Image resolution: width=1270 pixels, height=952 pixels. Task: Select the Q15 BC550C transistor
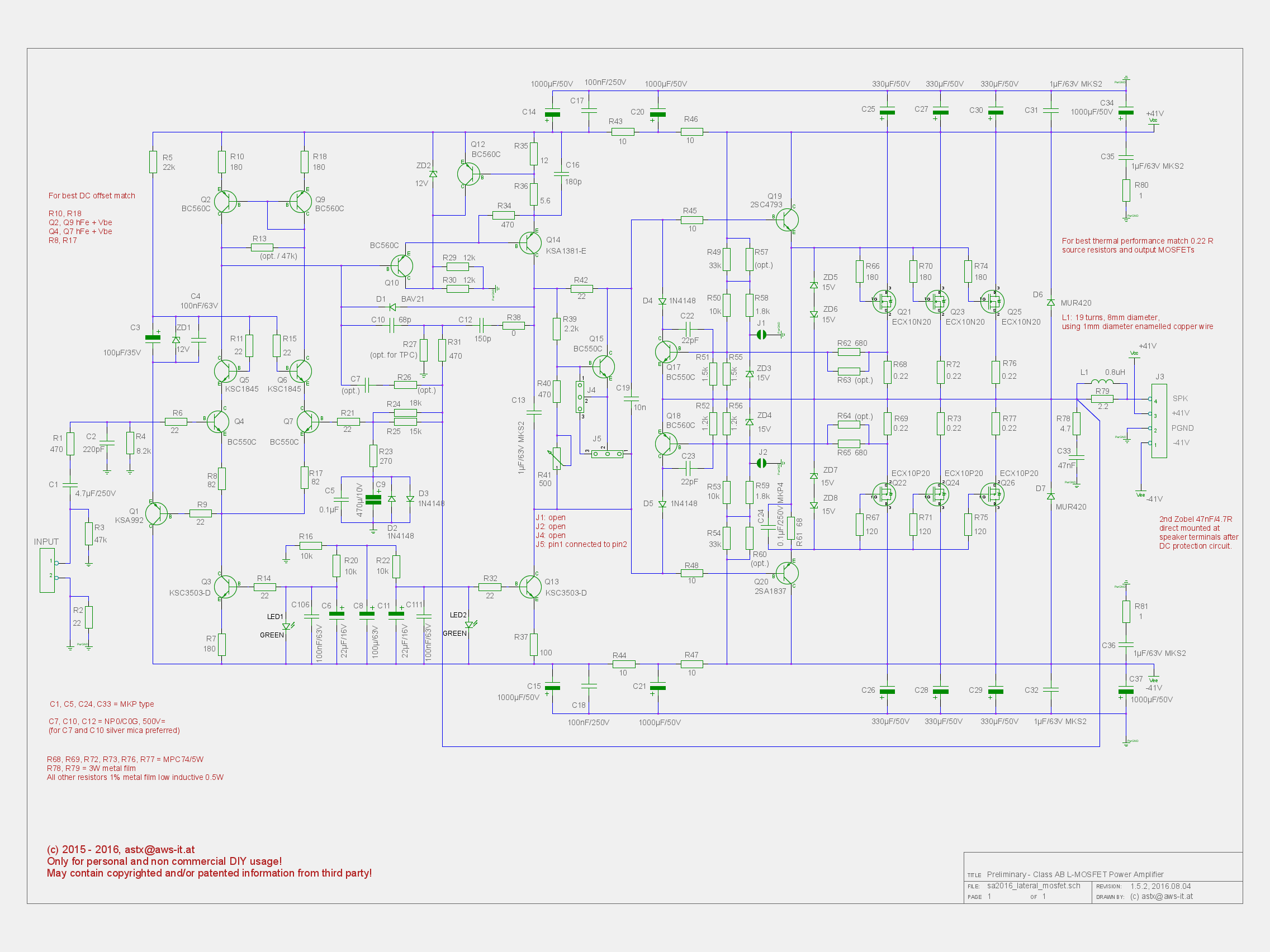click(604, 366)
